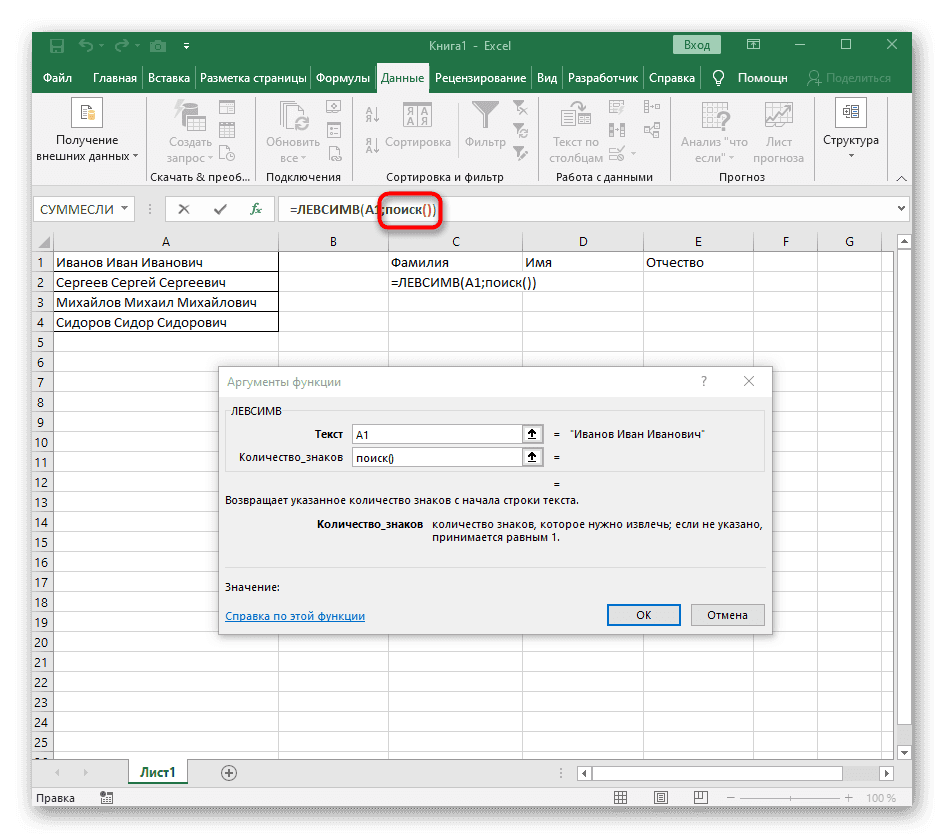This screenshot has height=838, width=944.
Task: Open Справка по этой функции link
Action: point(294,616)
